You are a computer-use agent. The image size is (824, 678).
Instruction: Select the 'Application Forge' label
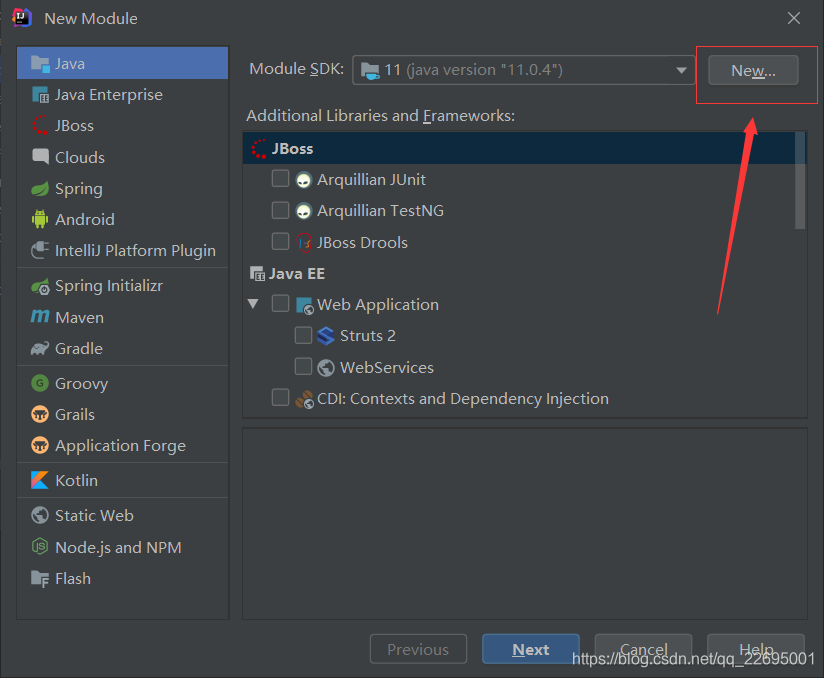[120, 446]
